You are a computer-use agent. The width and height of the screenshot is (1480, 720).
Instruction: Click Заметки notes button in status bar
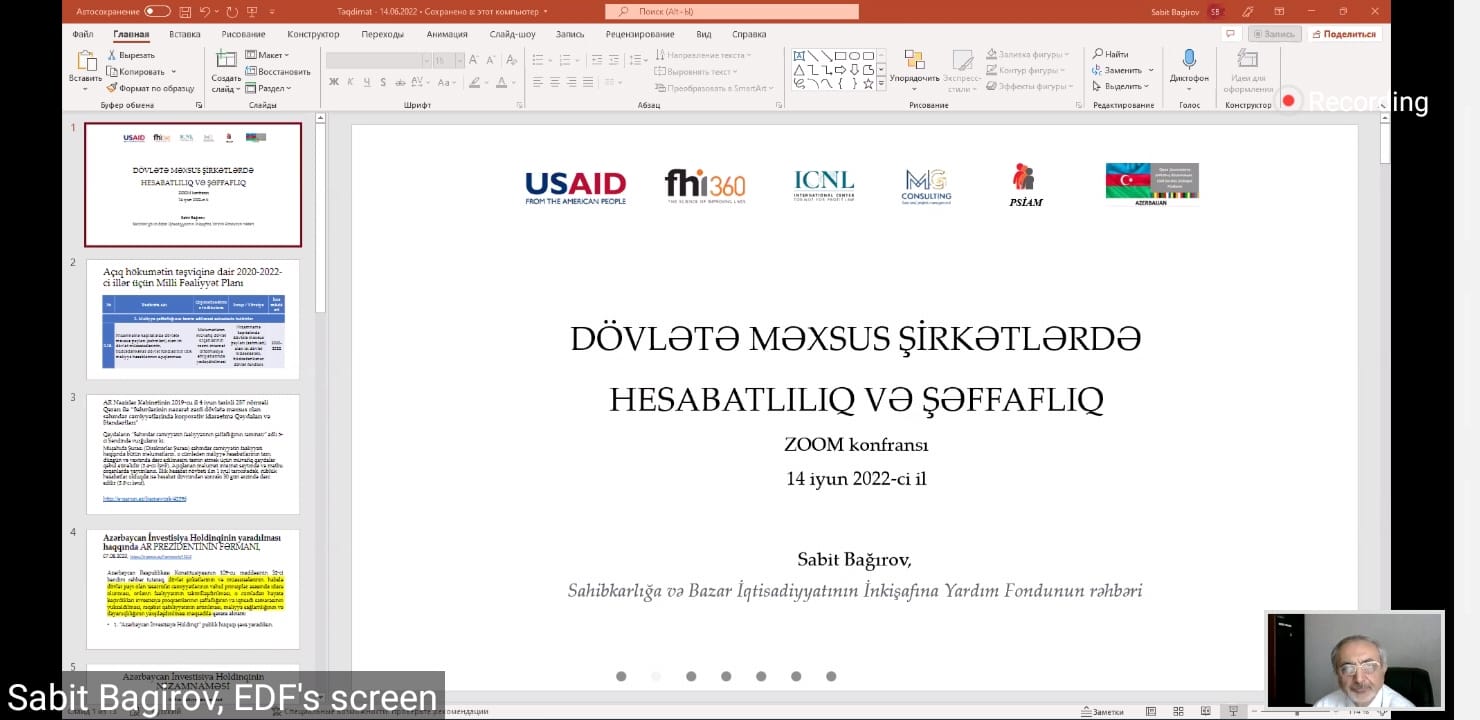click(x=1103, y=712)
